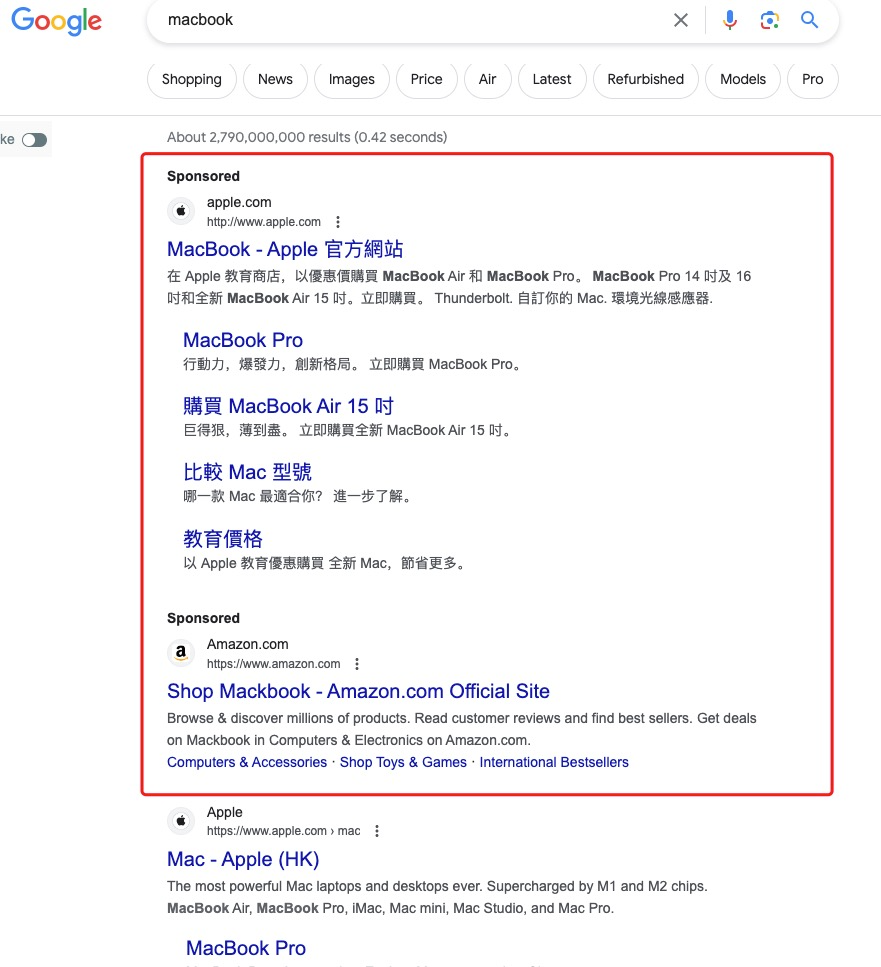The width and height of the screenshot is (881, 967).
Task: Select the News filter chip
Action: [x=275, y=80]
